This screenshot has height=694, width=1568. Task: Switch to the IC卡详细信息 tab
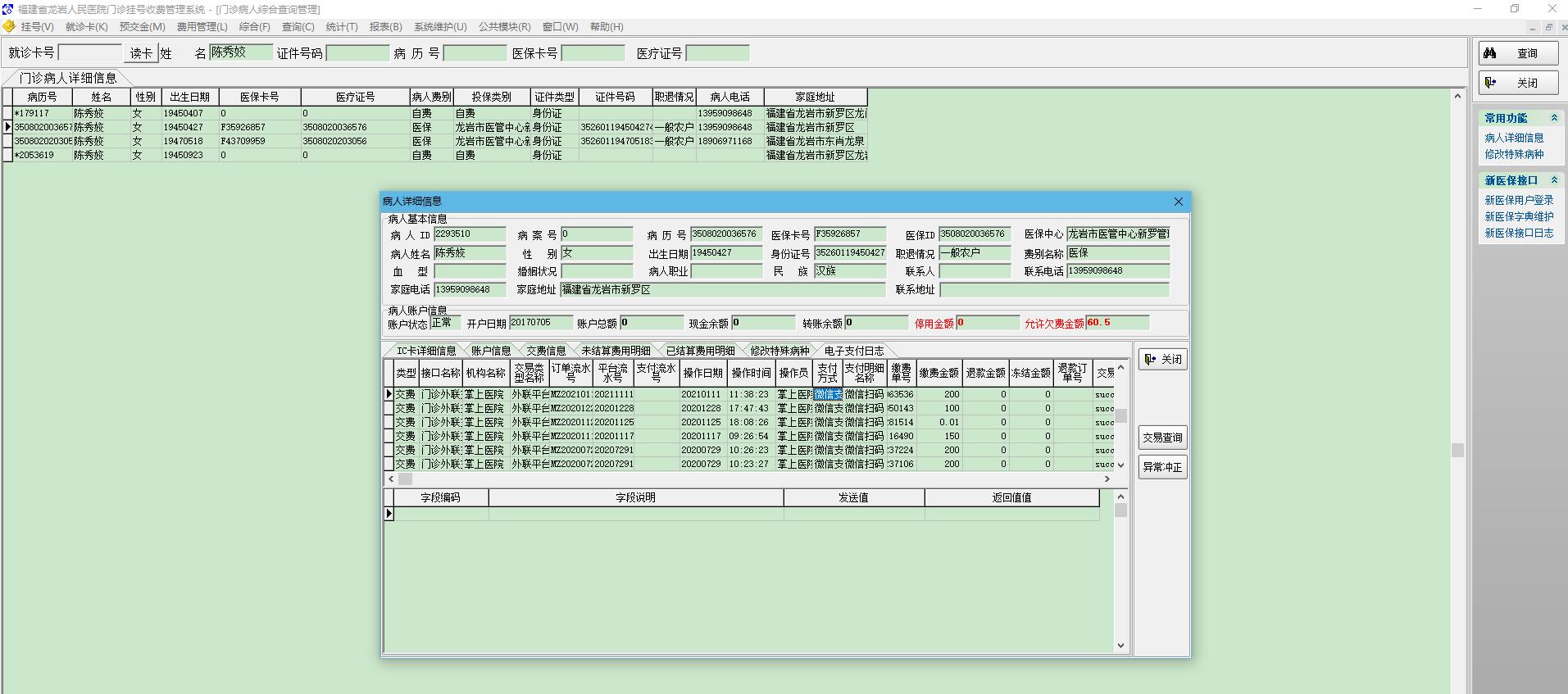(426, 351)
